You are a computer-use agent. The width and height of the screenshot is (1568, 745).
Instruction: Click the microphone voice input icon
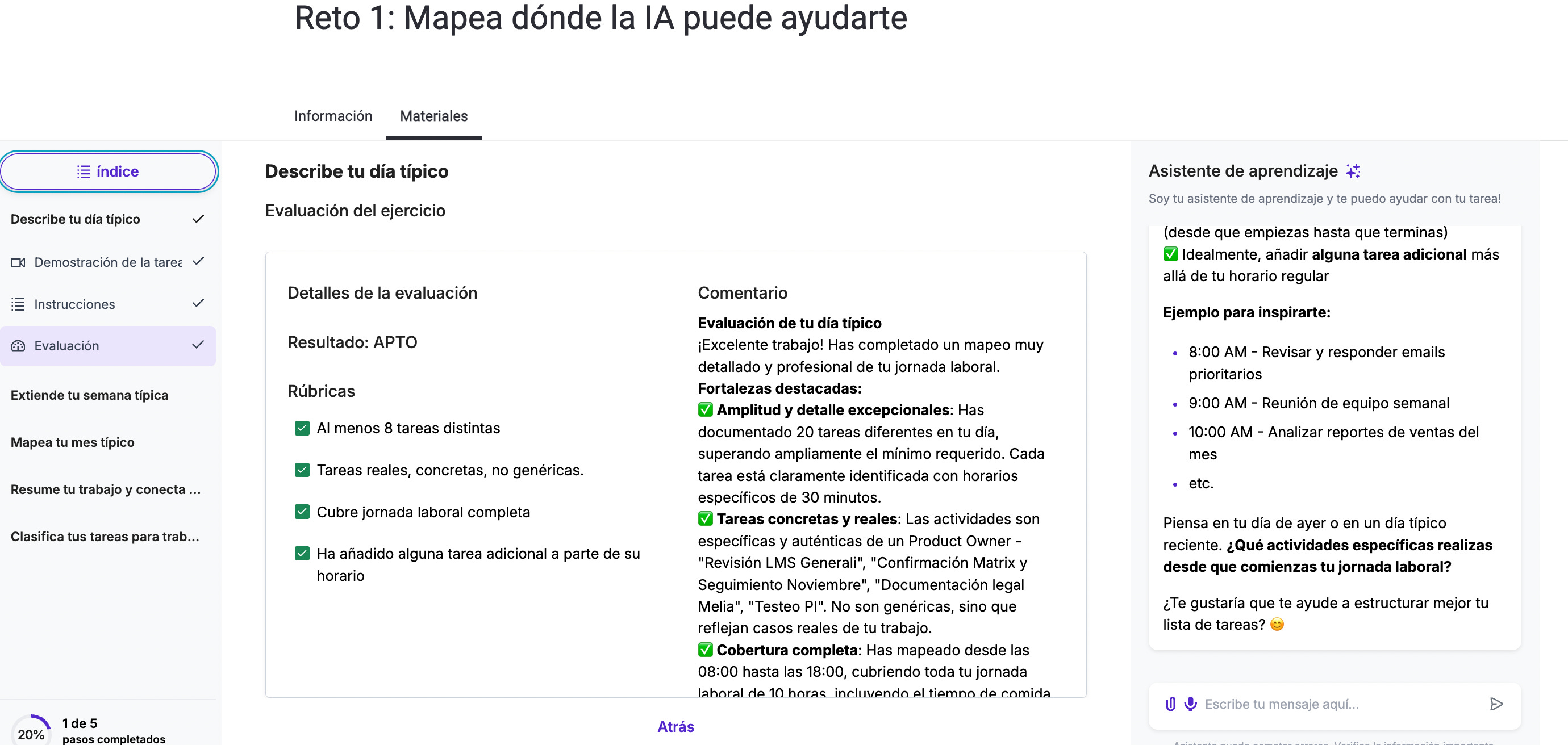[x=1190, y=704]
